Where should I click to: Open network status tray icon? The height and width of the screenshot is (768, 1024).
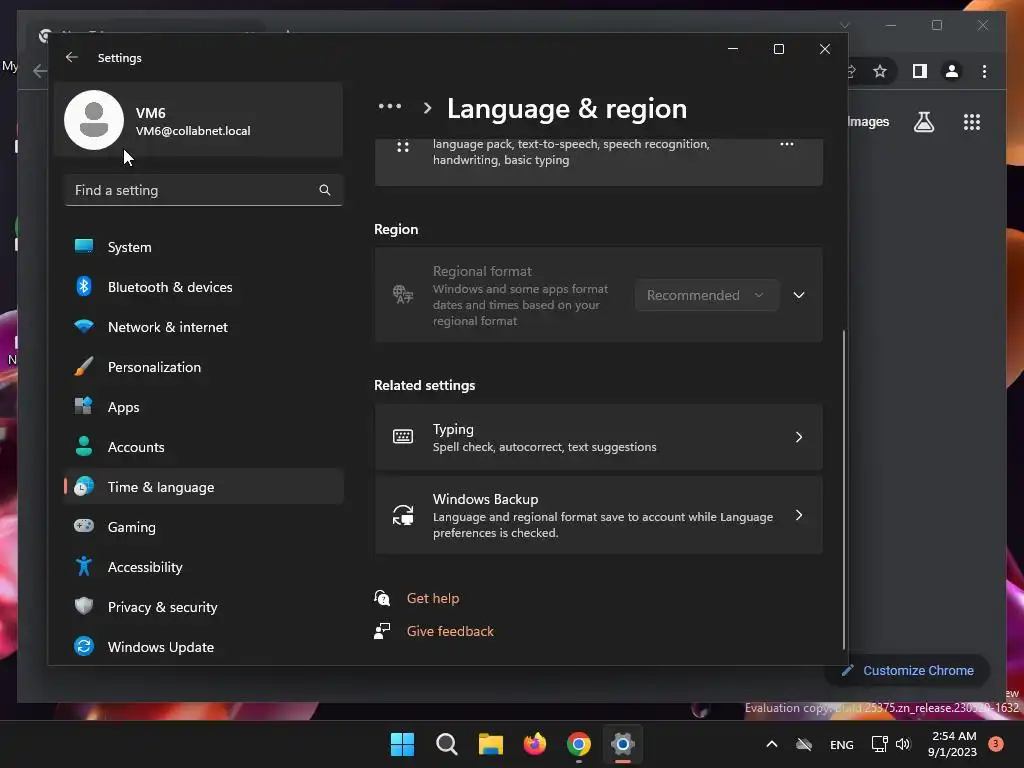coord(879,744)
